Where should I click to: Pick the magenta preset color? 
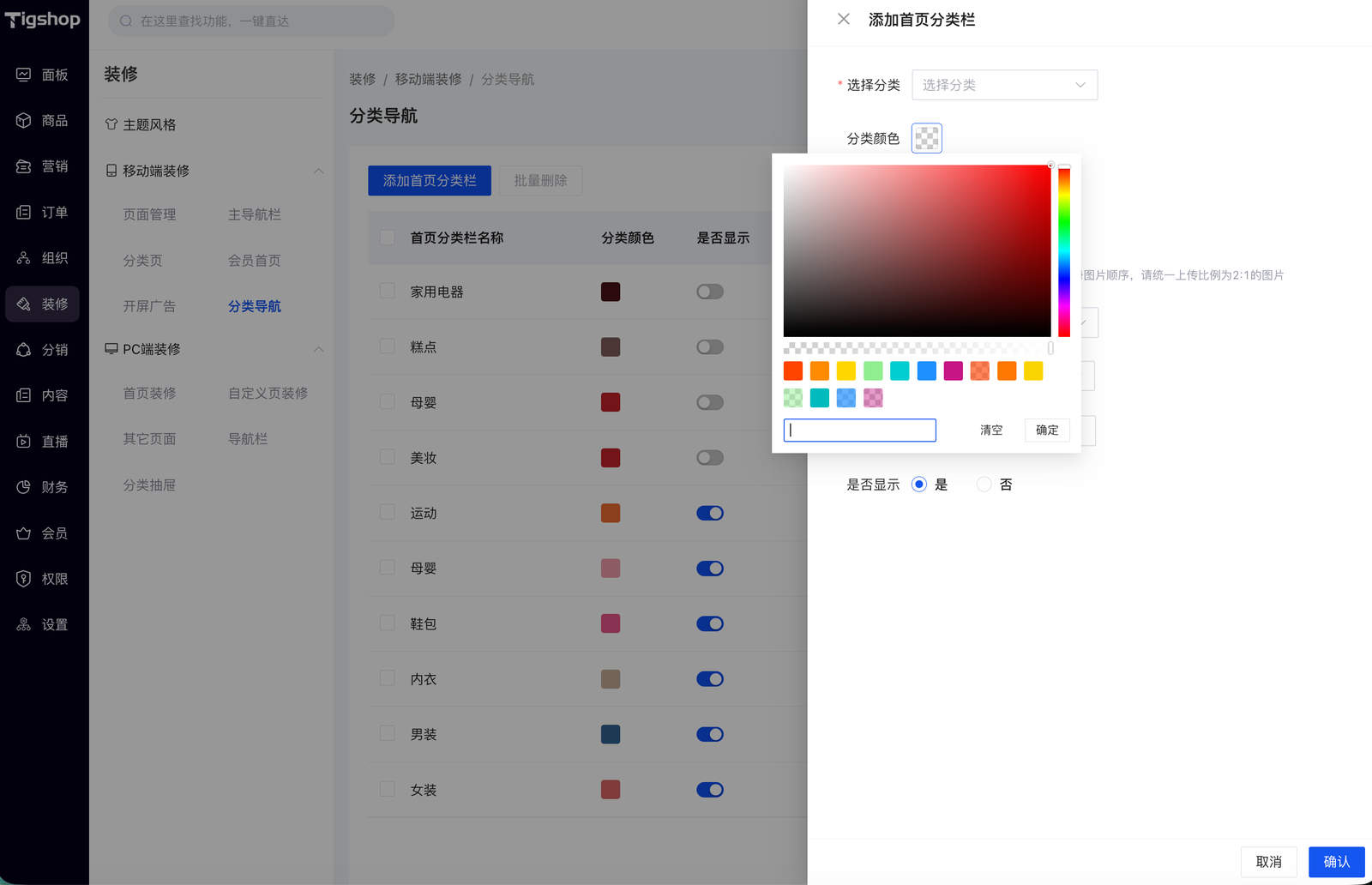pos(953,370)
